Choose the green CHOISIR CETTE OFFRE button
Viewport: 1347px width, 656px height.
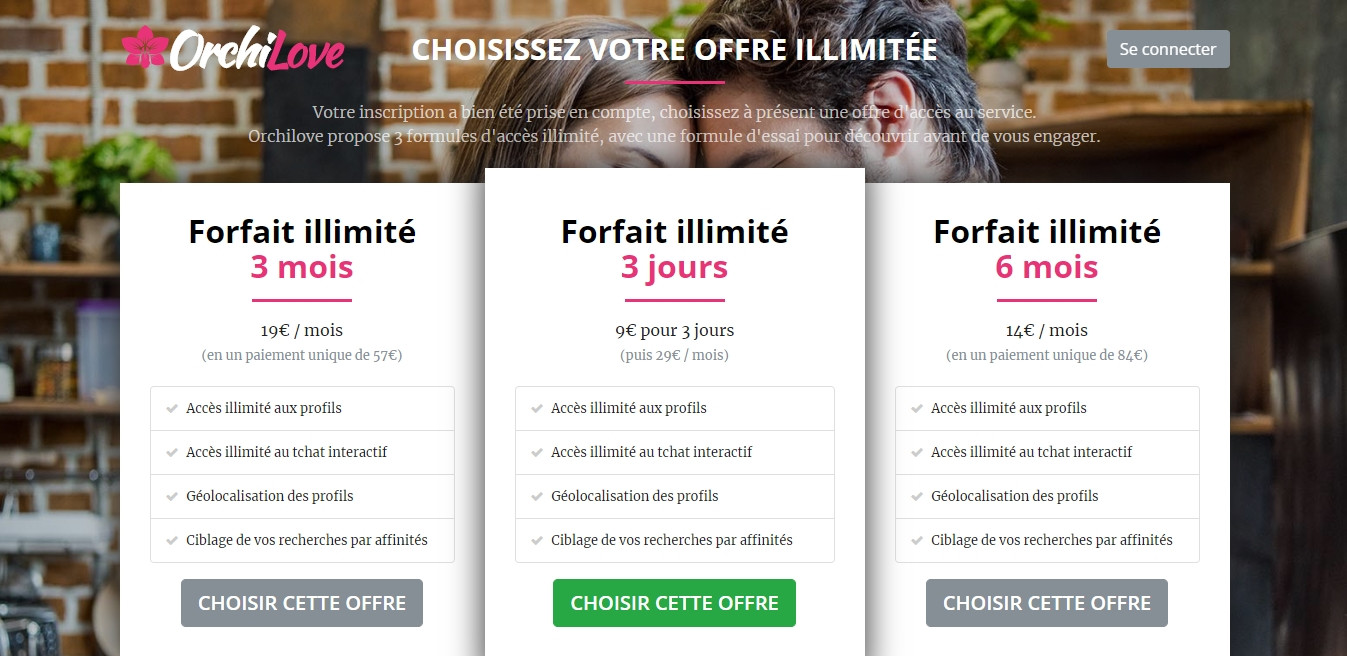(674, 603)
